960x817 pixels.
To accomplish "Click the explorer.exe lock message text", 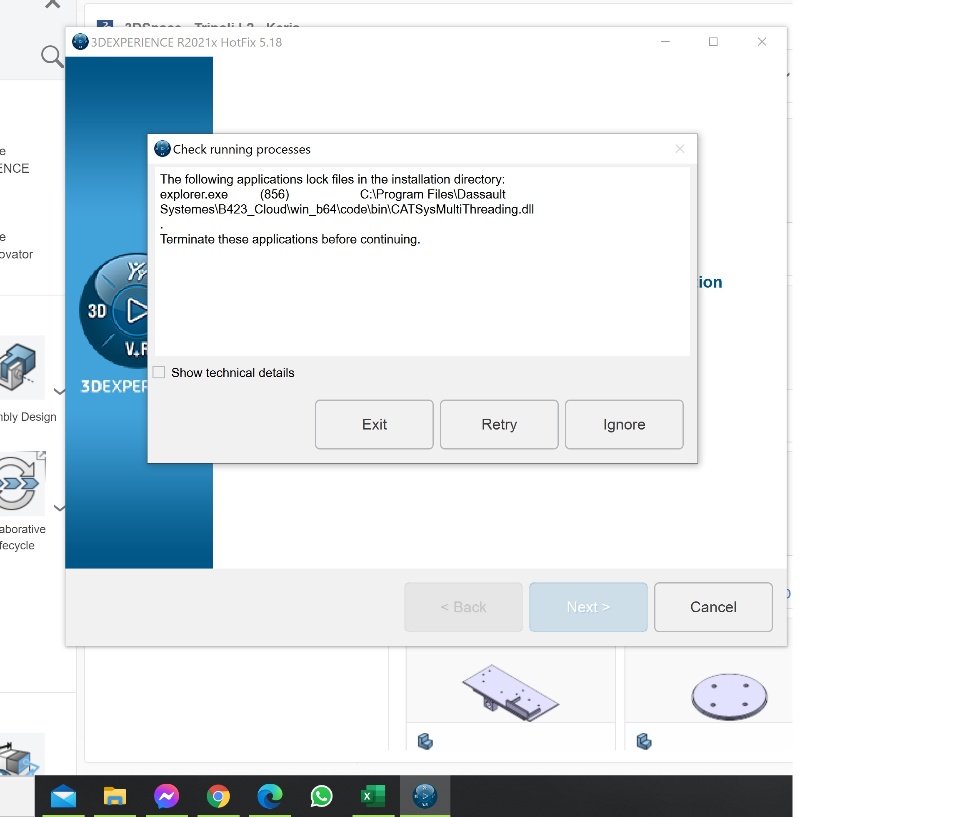I will click(x=347, y=201).
